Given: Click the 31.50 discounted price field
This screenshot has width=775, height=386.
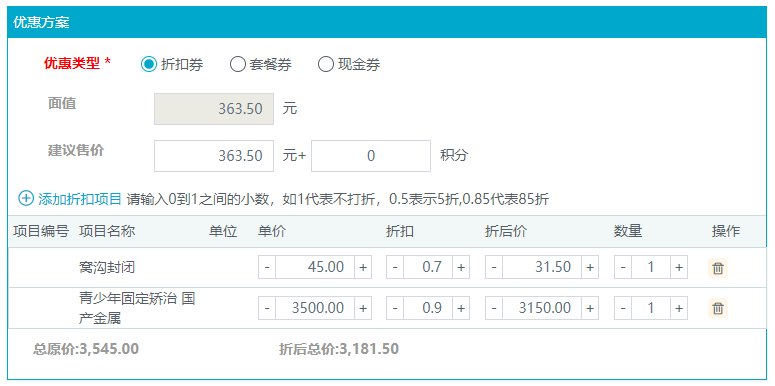Looking at the screenshot, I should click(x=542, y=267).
